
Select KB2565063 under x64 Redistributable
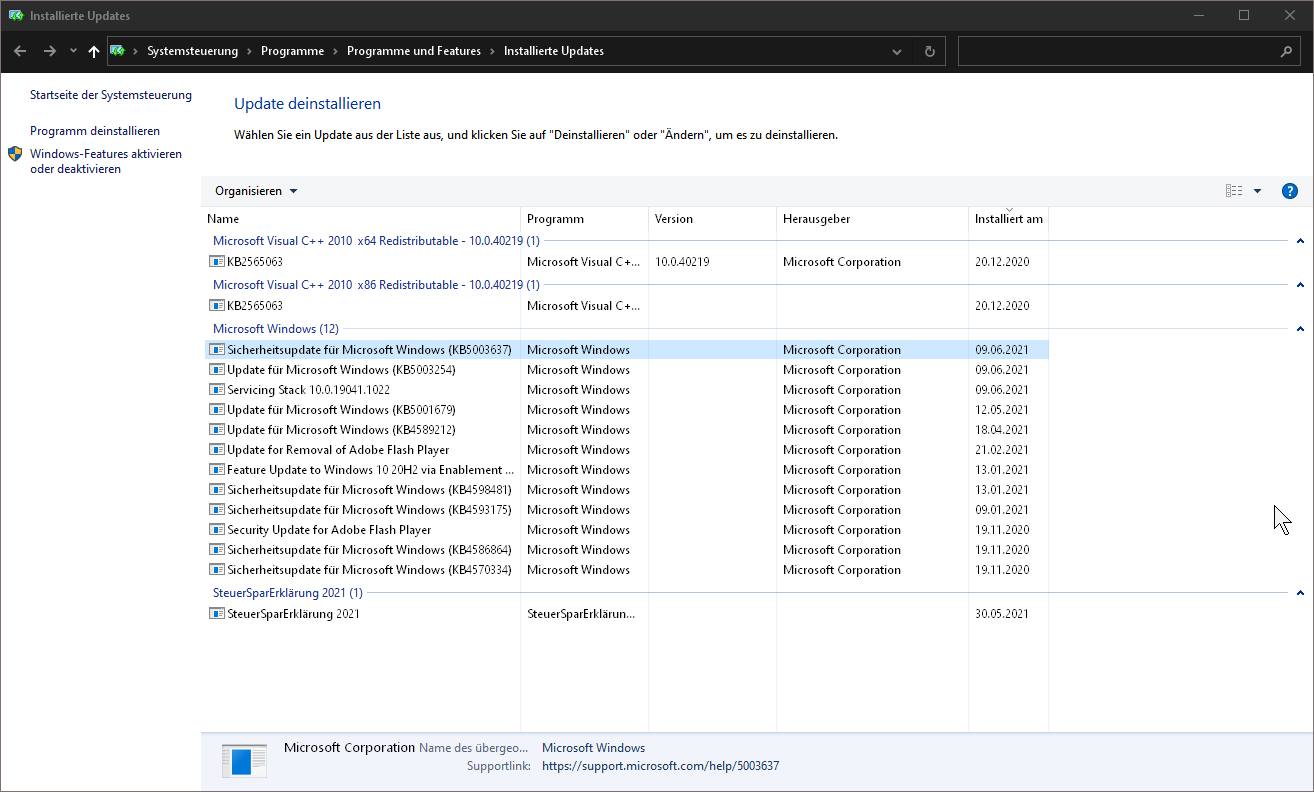(x=255, y=262)
